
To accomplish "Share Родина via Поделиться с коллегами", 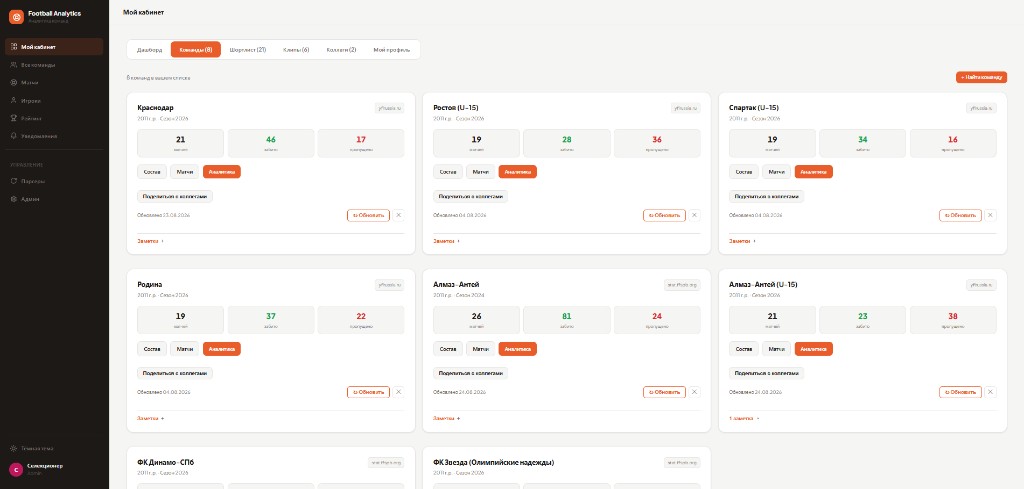I will (x=175, y=373).
